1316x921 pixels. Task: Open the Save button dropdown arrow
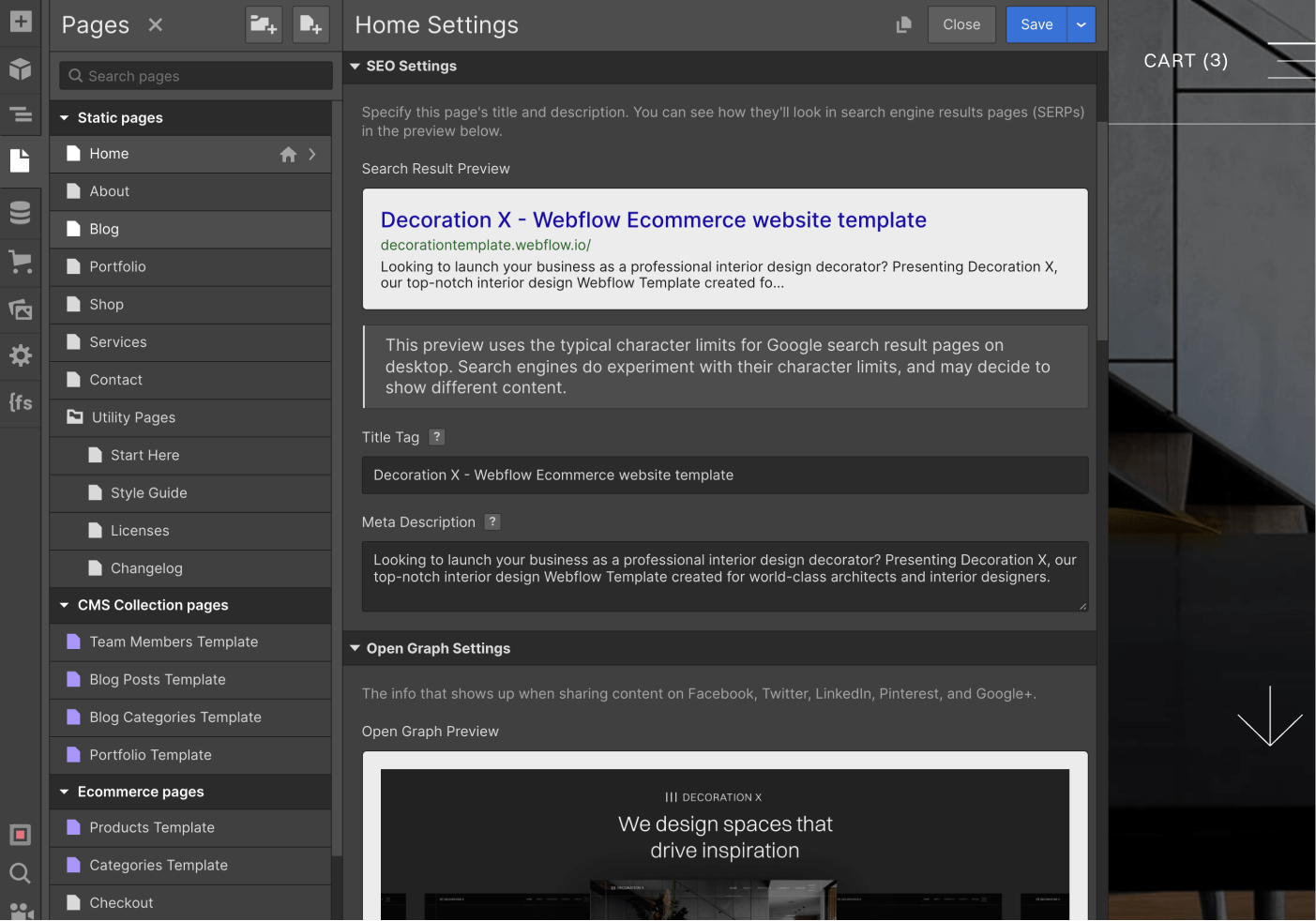coord(1081,24)
